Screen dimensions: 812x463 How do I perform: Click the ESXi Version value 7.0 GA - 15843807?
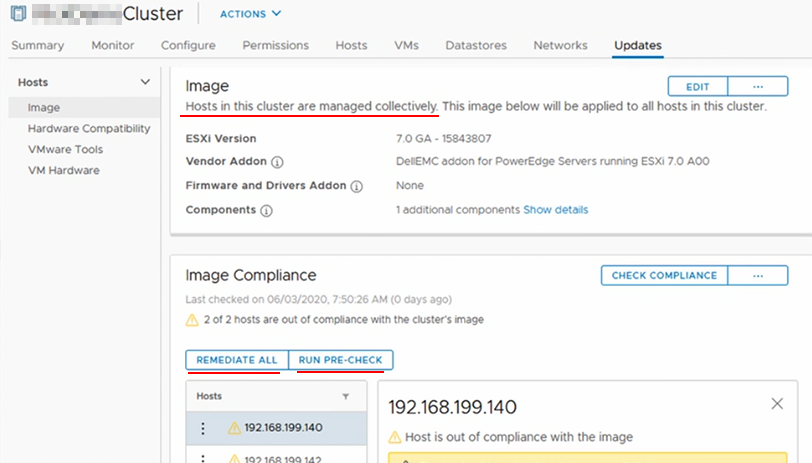click(x=444, y=139)
